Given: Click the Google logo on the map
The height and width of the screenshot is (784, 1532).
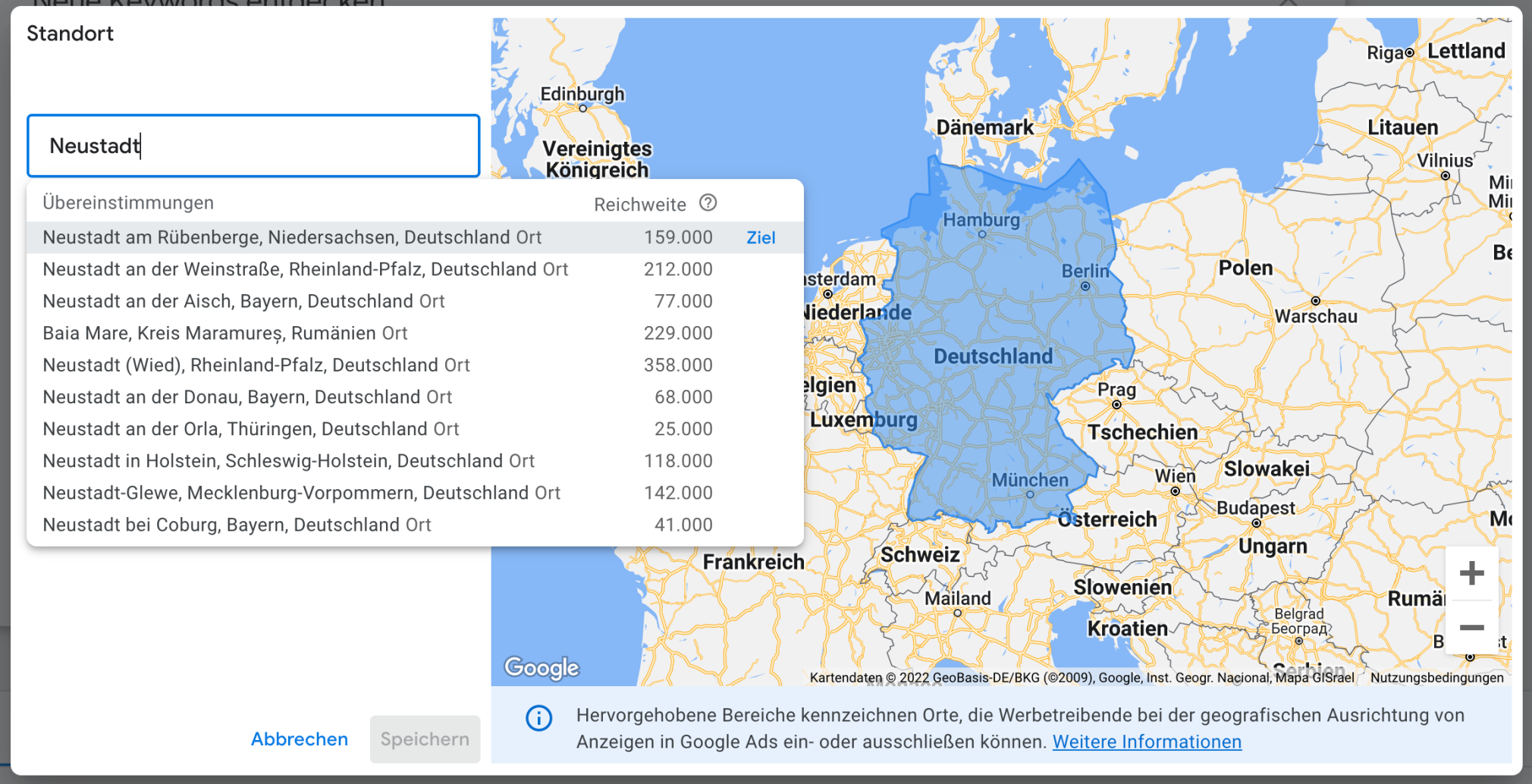Looking at the screenshot, I should coord(542,667).
